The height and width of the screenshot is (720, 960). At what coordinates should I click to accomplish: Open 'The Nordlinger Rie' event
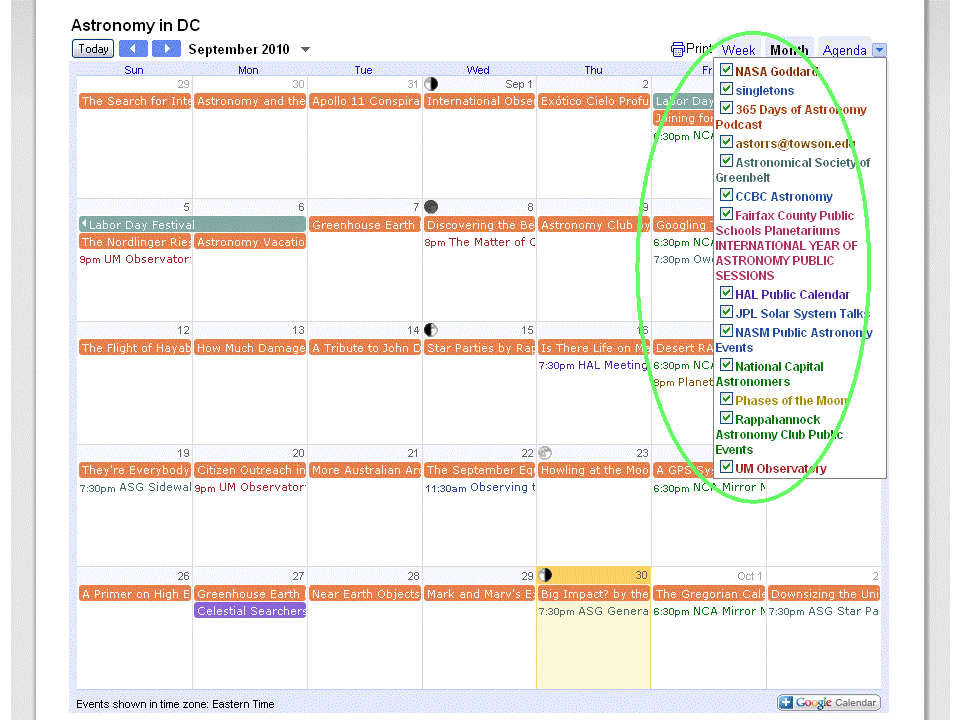135,242
